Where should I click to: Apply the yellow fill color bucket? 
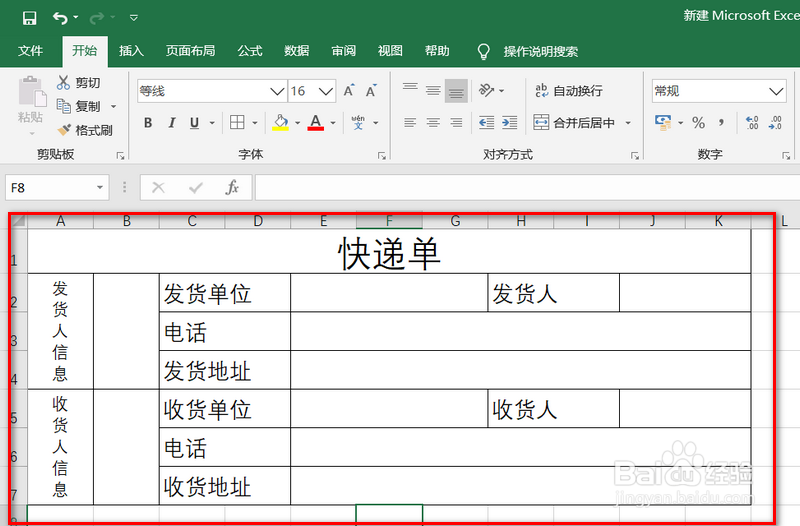tap(281, 122)
